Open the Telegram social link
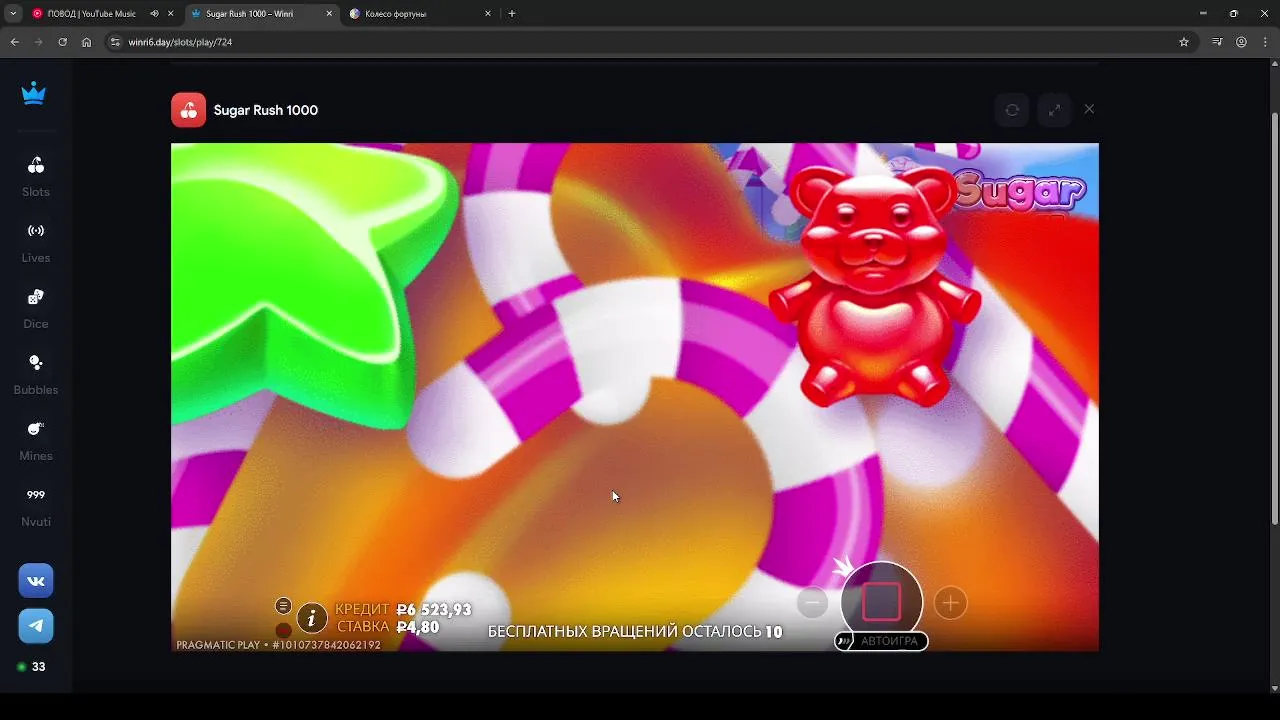The image size is (1280, 720). click(x=36, y=626)
